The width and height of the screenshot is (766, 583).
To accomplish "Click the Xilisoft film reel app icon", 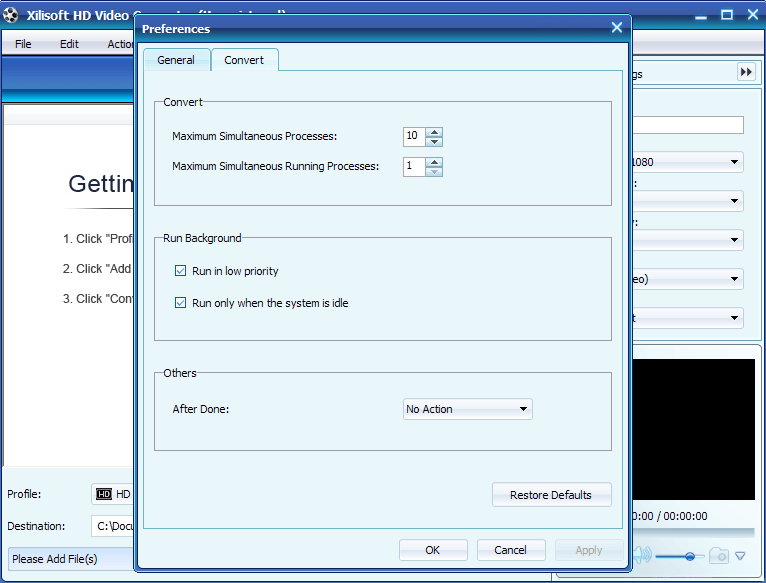I will tap(11, 15).
